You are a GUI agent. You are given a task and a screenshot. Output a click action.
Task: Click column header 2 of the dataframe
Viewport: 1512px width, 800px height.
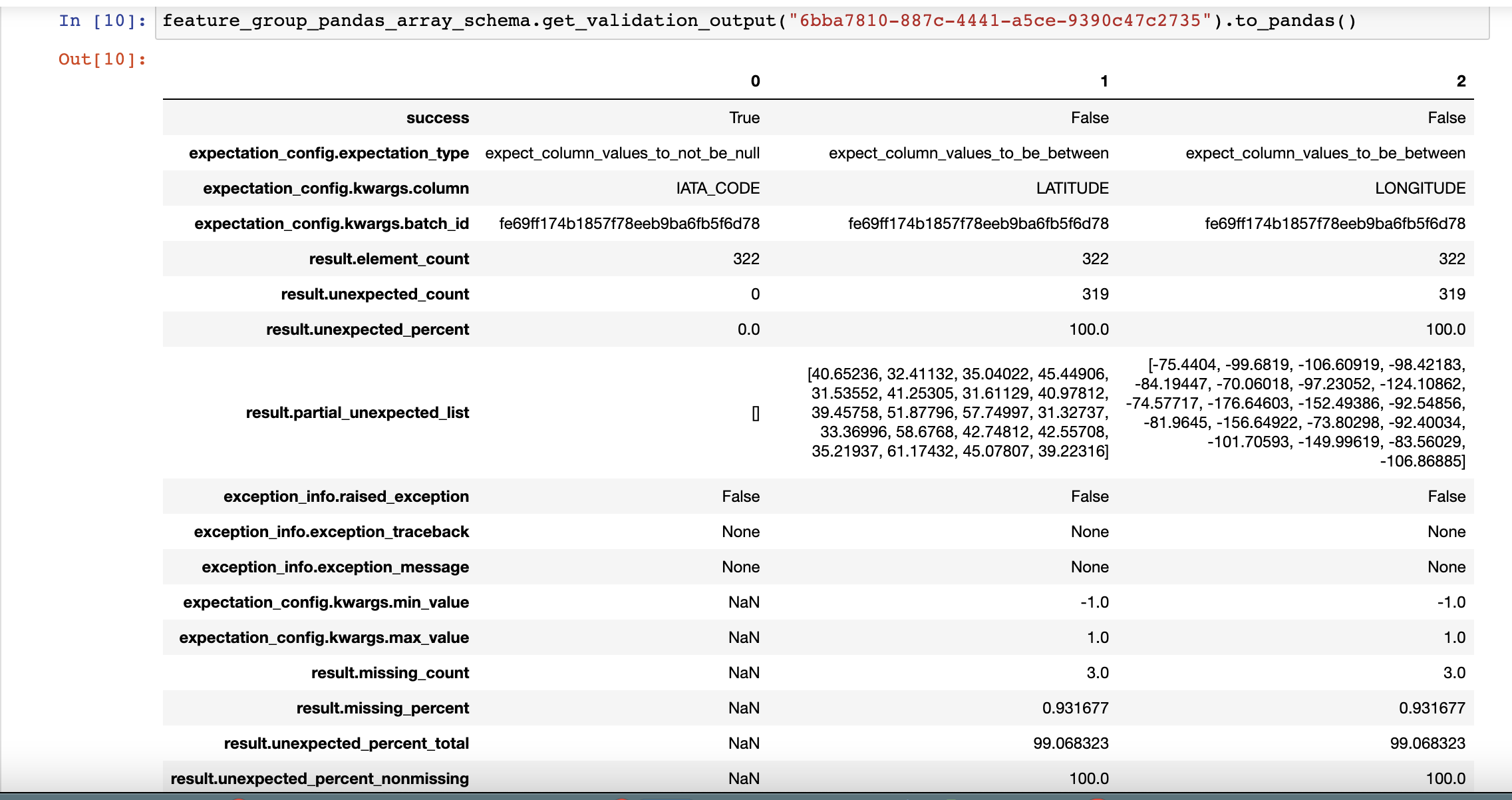1461,81
